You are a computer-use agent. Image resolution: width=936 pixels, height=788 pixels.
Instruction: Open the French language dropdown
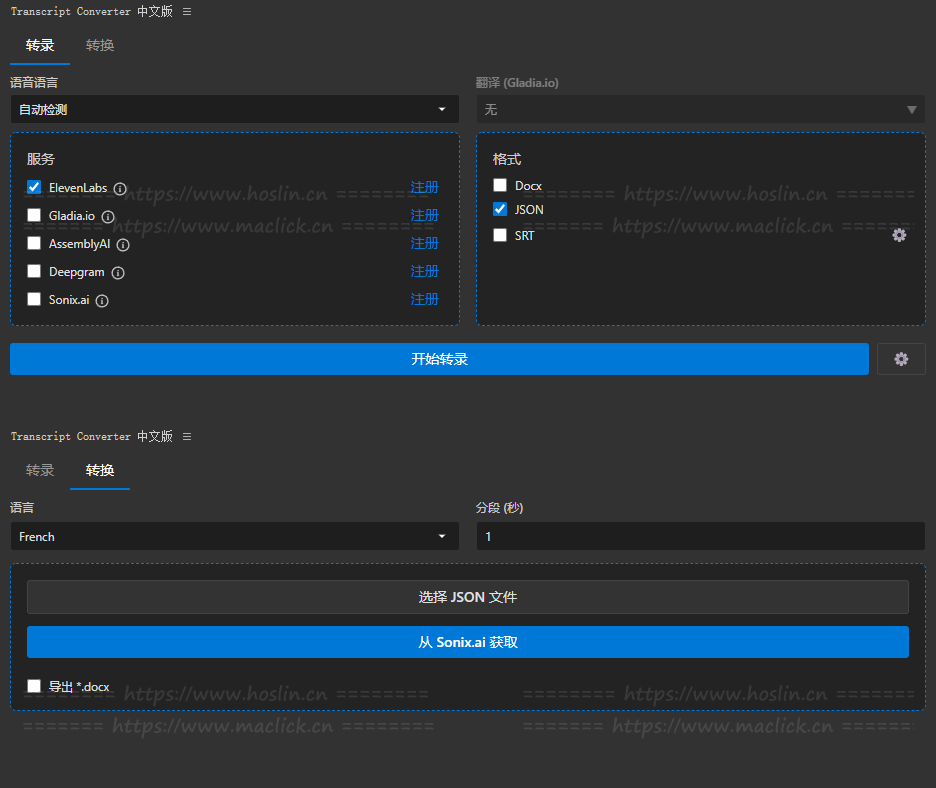pos(235,536)
